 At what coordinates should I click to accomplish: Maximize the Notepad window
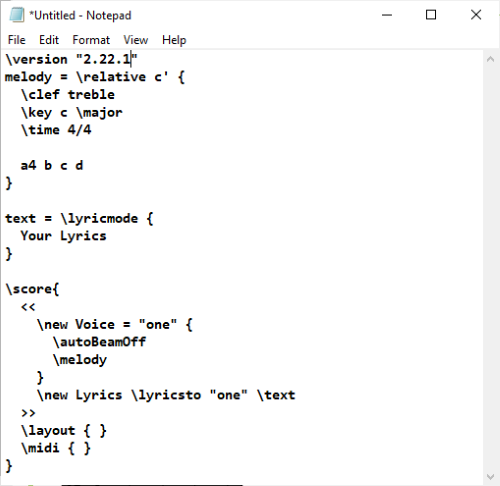coord(431,15)
